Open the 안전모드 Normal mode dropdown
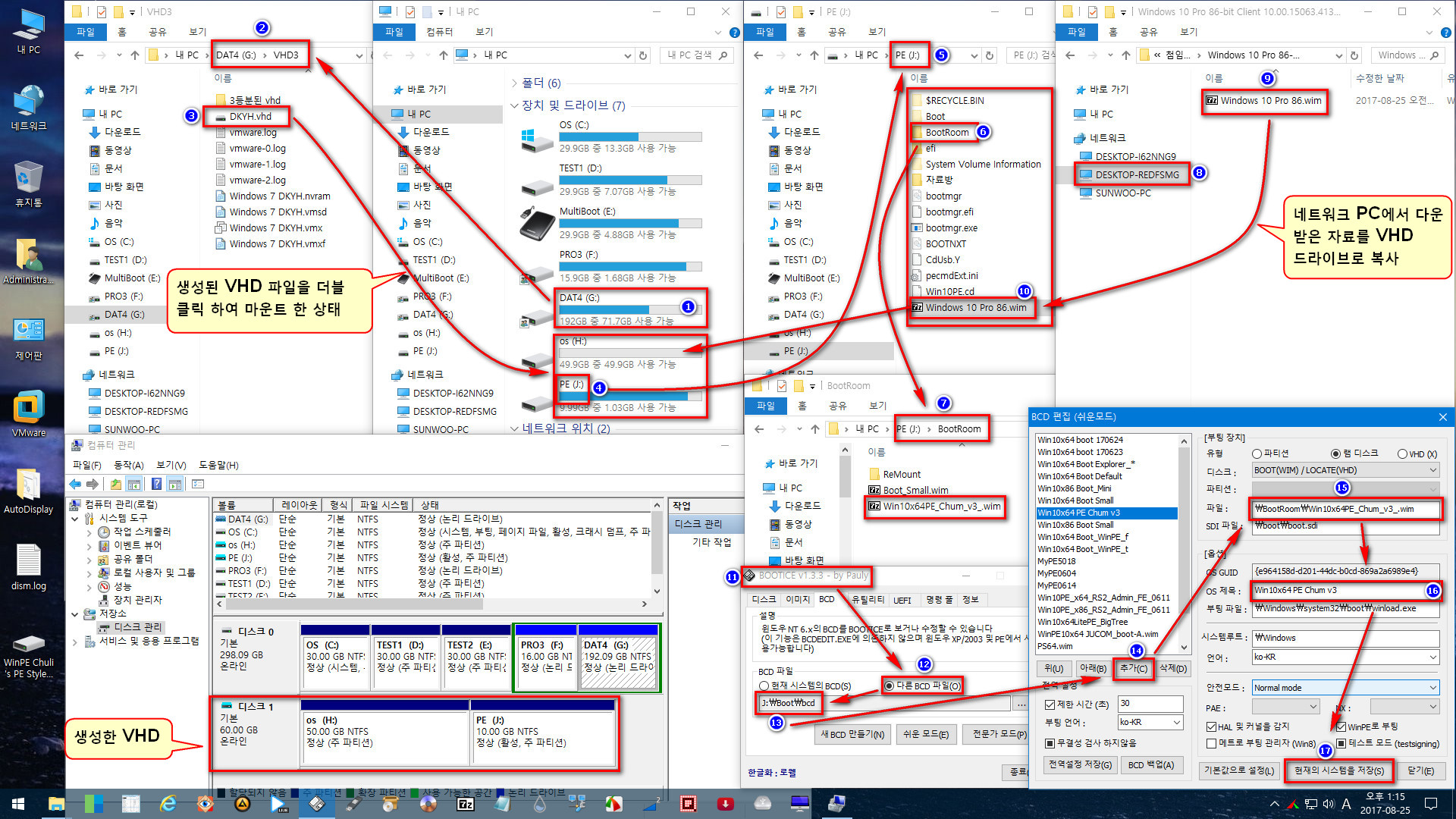Viewport: 1456px width, 819px height. pos(1345,688)
